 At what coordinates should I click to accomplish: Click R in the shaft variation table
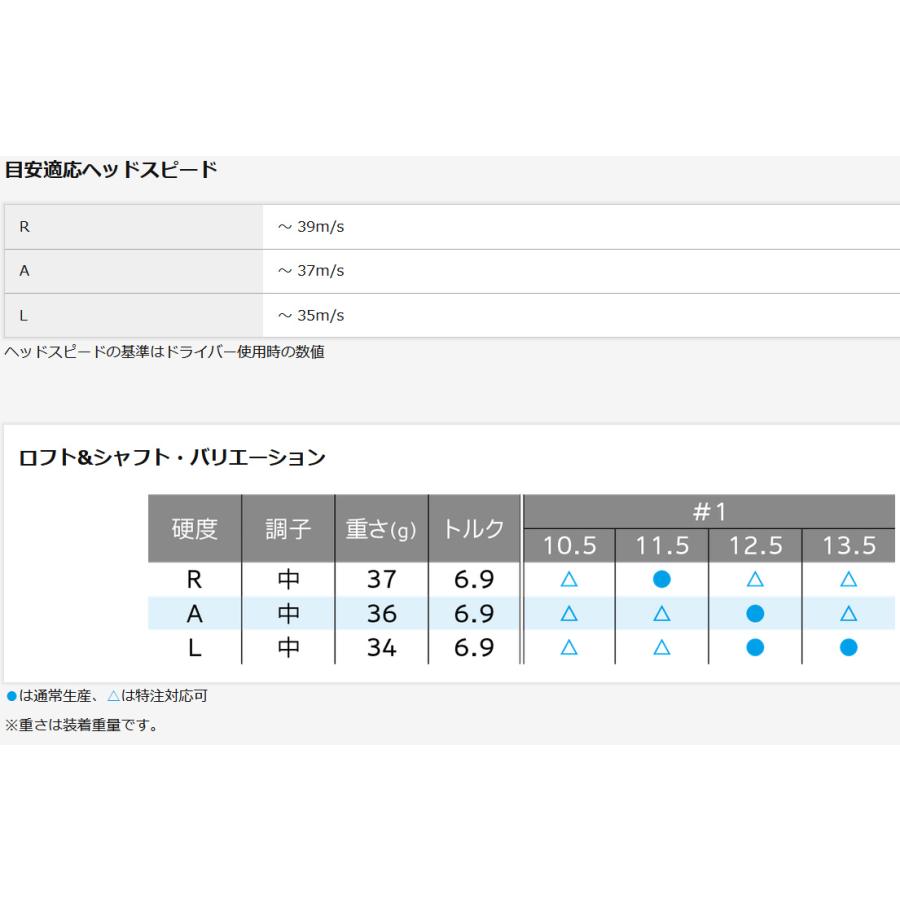pyautogui.click(x=195, y=580)
